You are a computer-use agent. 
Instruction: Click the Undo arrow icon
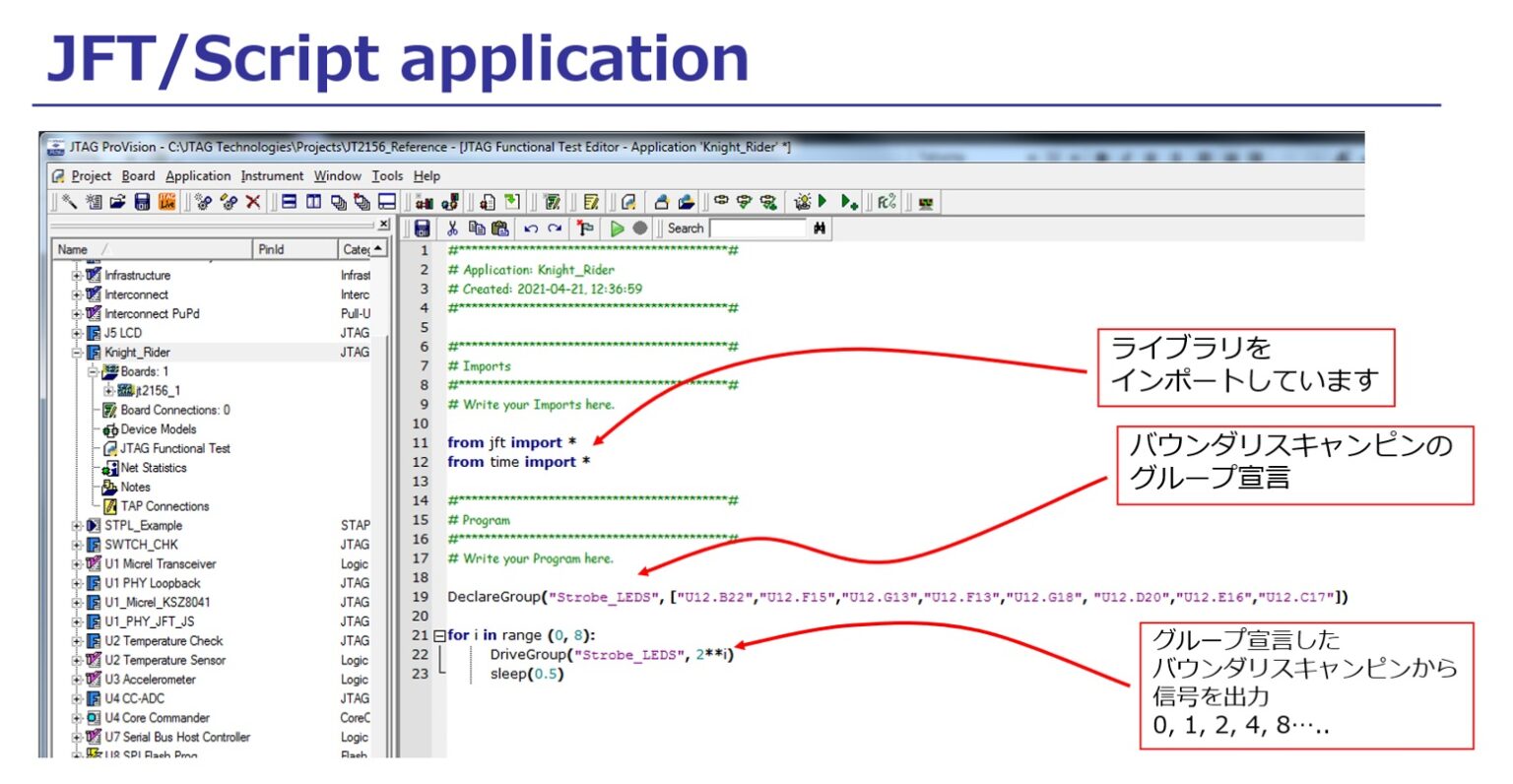pyautogui.click(x=531, y=229)
